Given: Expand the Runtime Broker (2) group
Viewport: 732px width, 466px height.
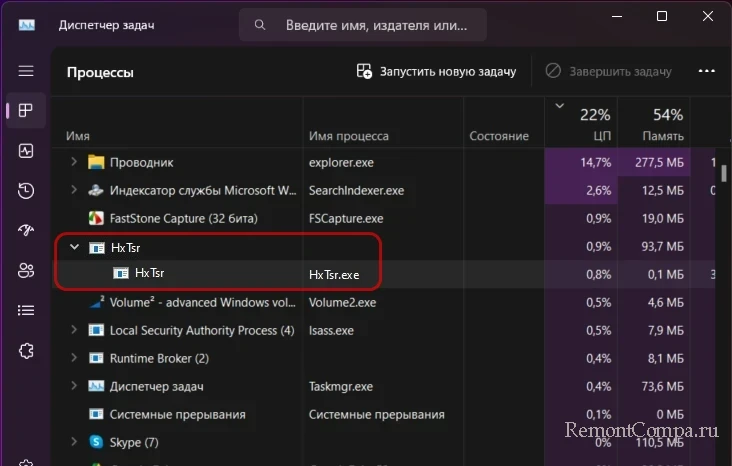Looking at the screenshot, I should pos(73,358).
